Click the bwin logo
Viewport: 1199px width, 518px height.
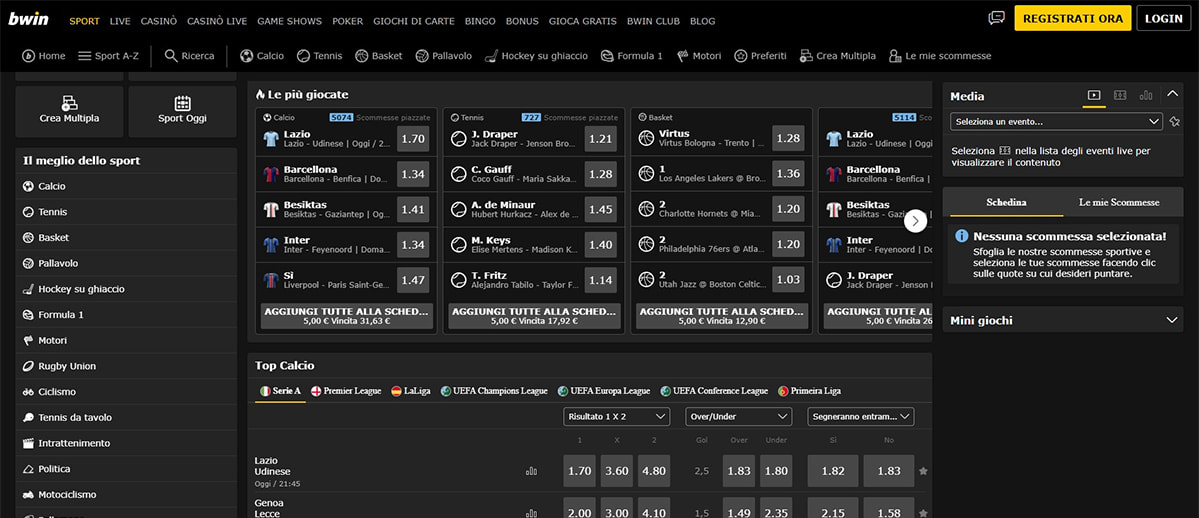point(28,19)
